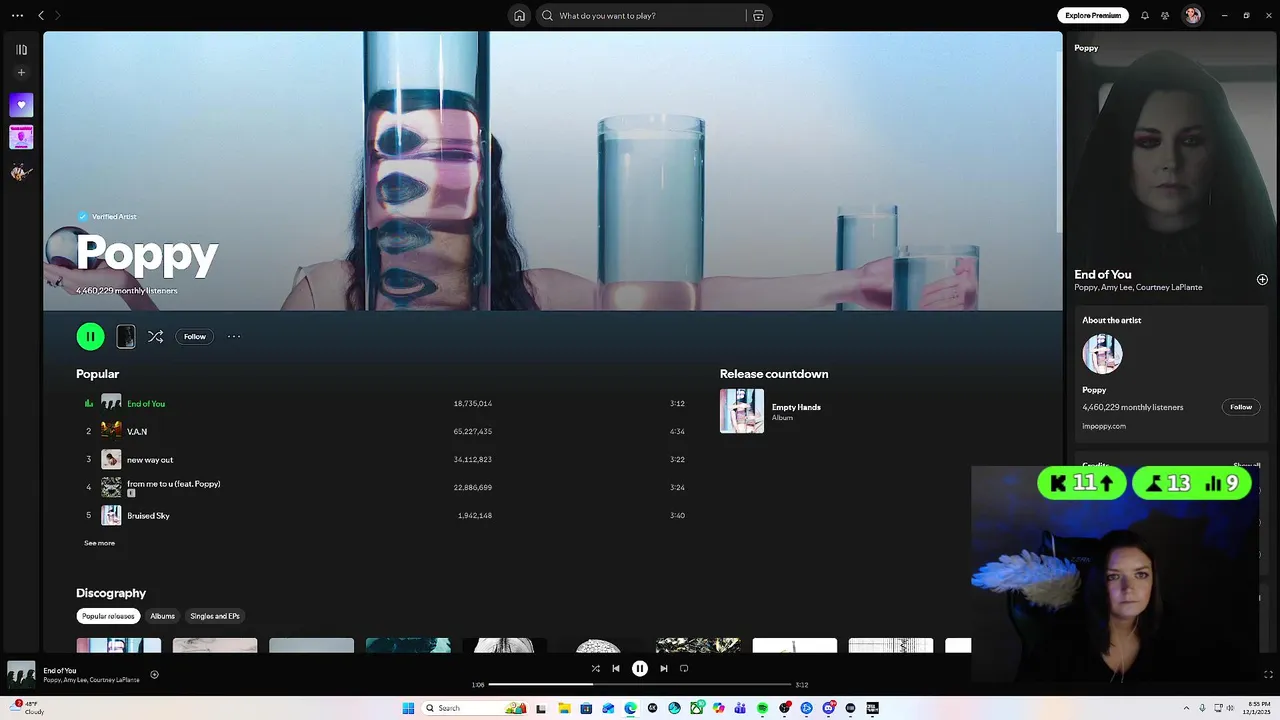Show hidden system tray icons
Screen dimensions: 1280x720
1186,708
